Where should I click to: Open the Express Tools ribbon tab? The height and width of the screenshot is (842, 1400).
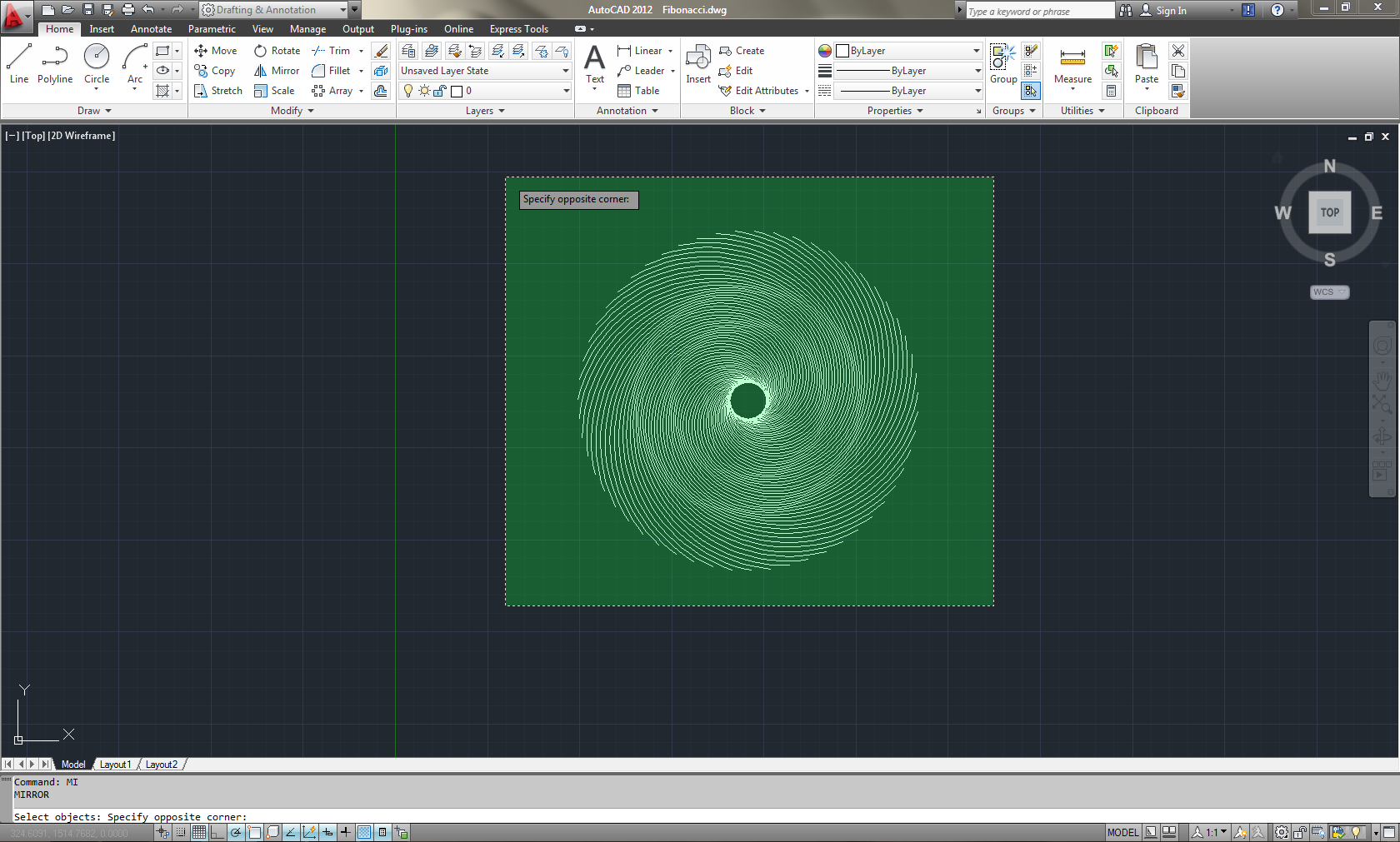(x=519, y=29)
